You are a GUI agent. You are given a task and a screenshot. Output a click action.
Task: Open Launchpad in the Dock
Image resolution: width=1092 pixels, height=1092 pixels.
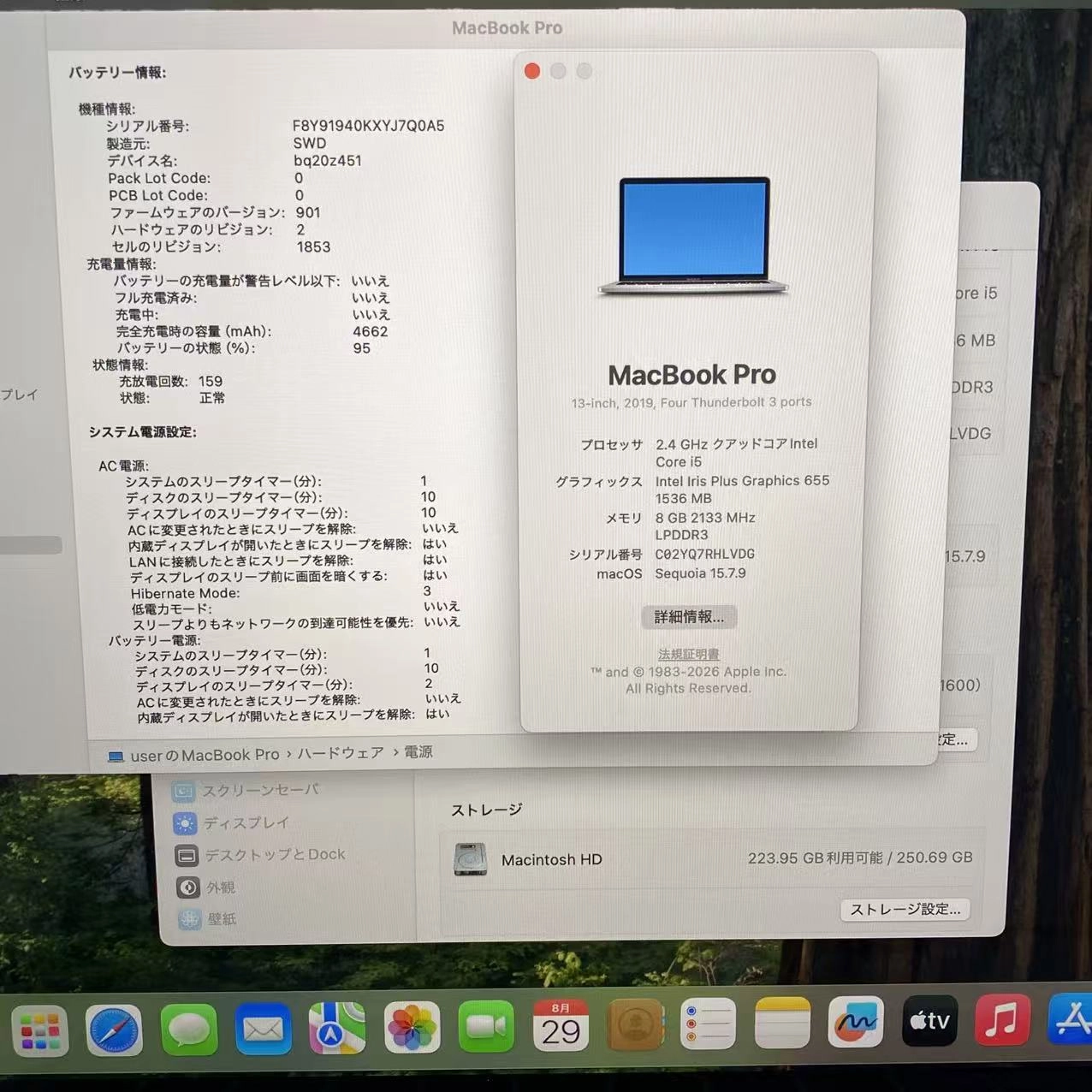[39, 1030]
